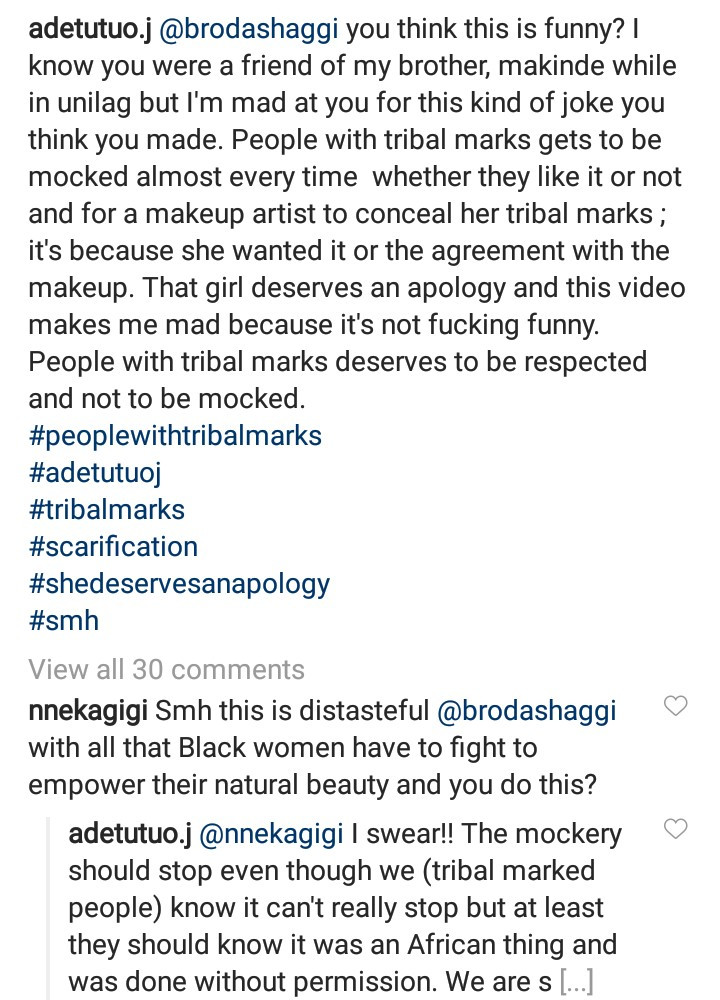Visit nnekagigi's profile from comment username
This screenshot has width=720, height=1000.
87,710
